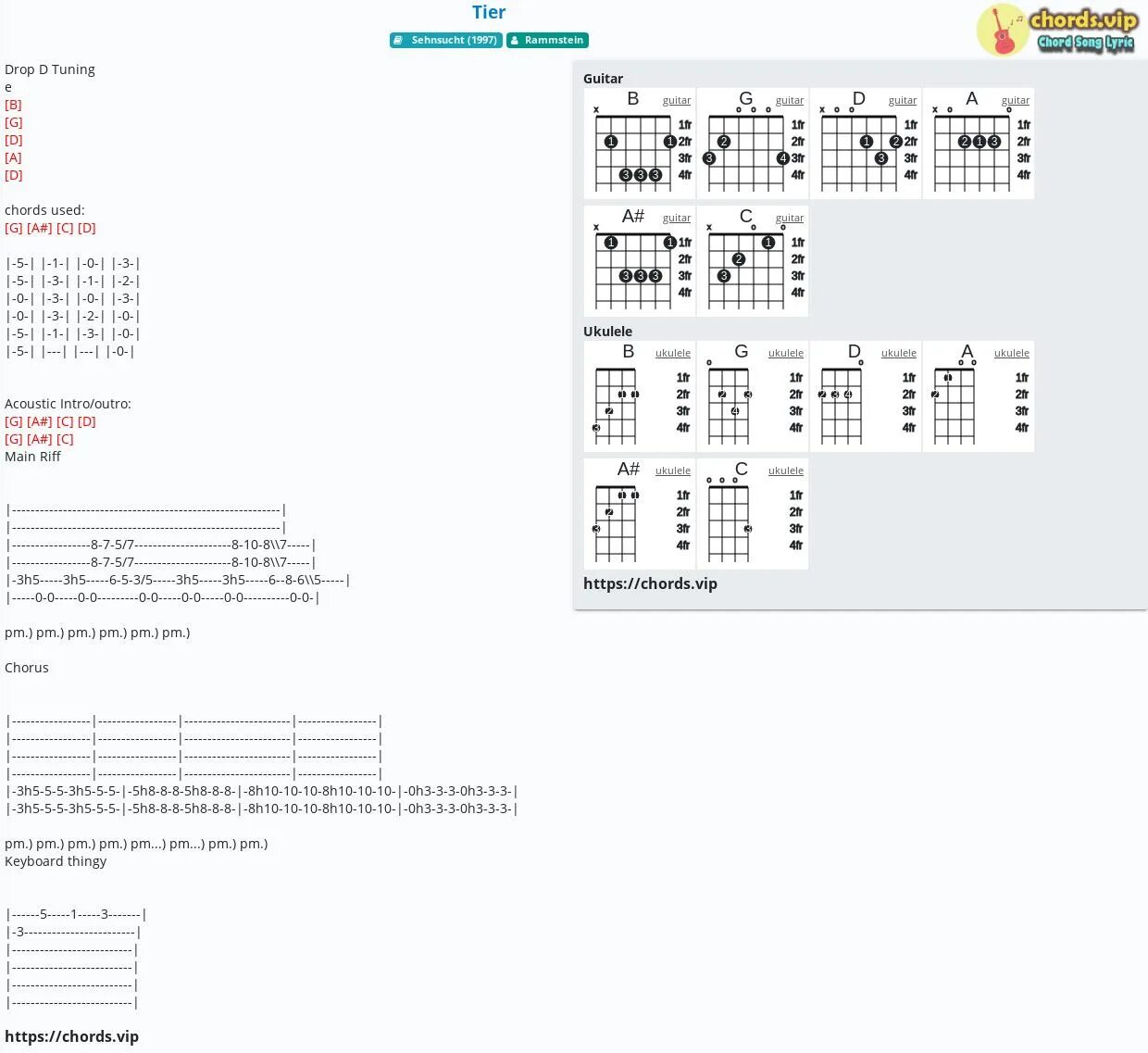Click 'ukulele' link on G chord card
The height and width of the screenshot is (1053, 1148).
pos(786,353)
